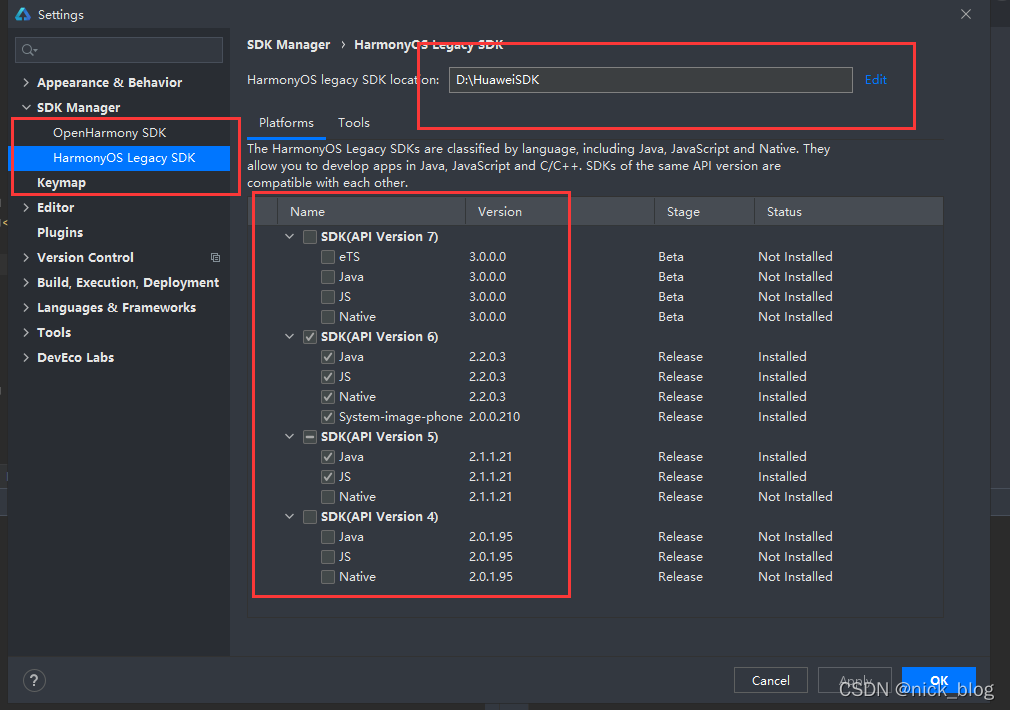Enable eTS 3.0.0.0 checkbox
Viewport: 1010px width, 710px height.
click(328, 257)
